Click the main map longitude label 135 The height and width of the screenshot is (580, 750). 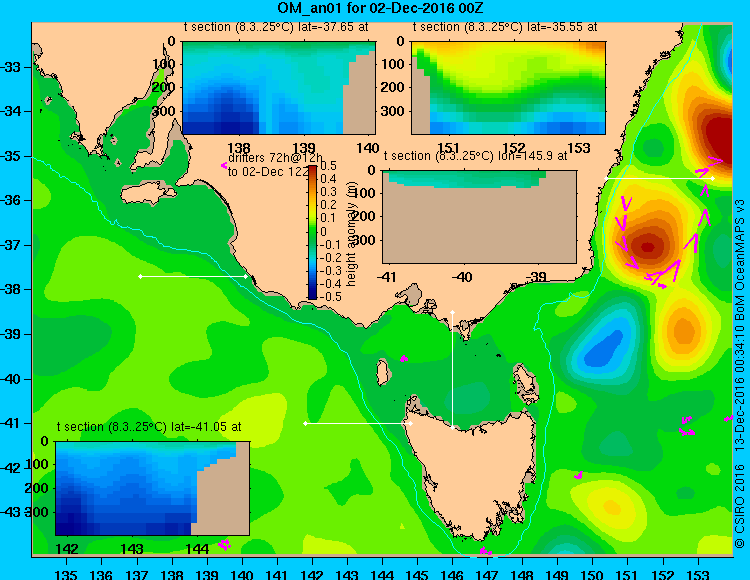[66, 574]
